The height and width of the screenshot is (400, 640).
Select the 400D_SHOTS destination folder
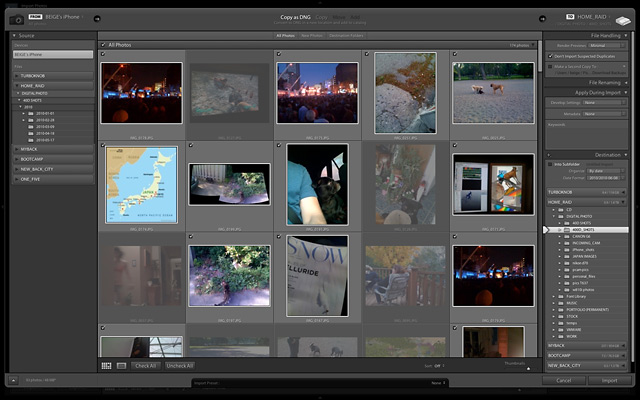588,230
